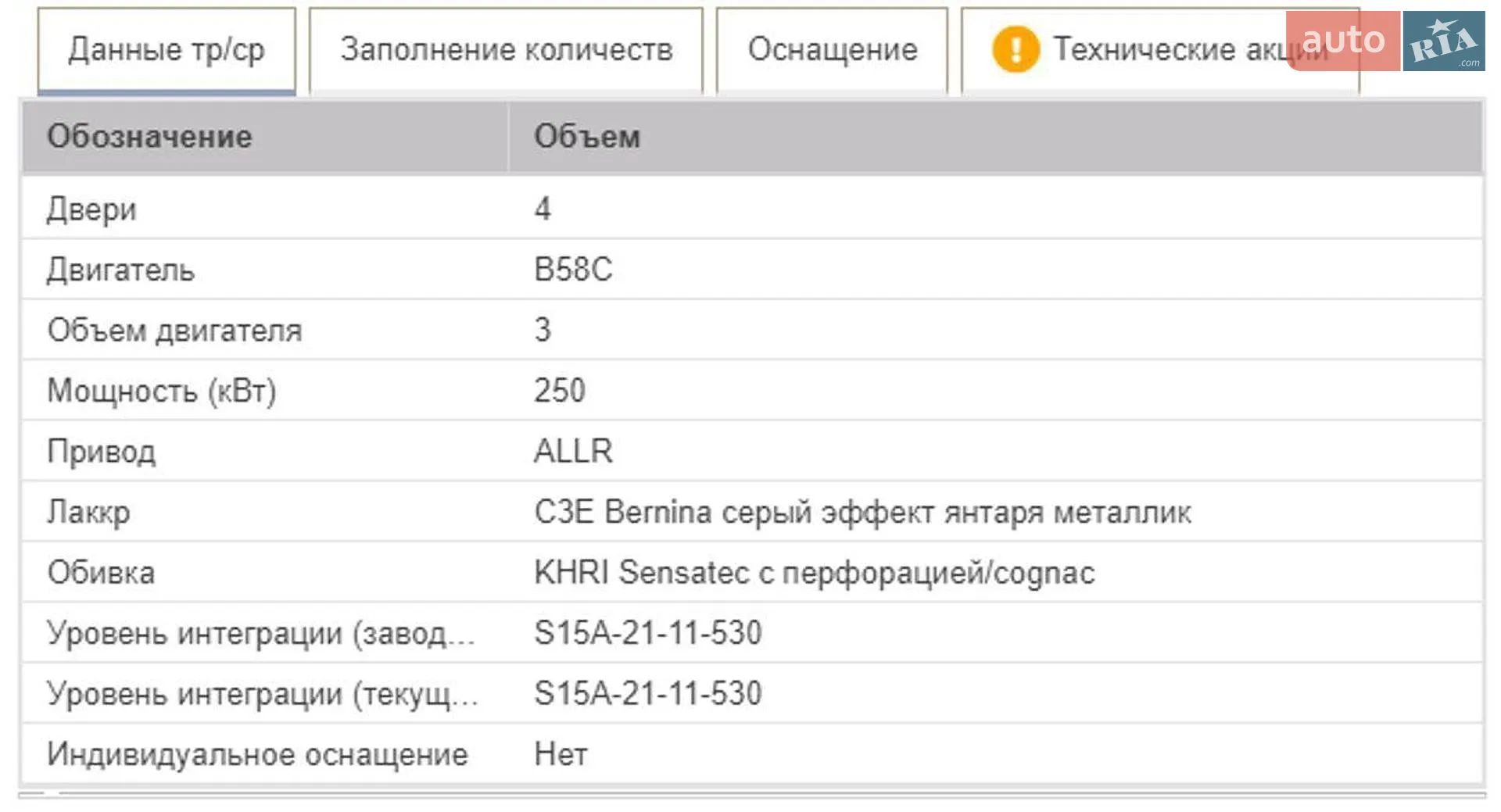Select the Технические акции tab
The image size is (1501, 812).
pos(1160,51)
